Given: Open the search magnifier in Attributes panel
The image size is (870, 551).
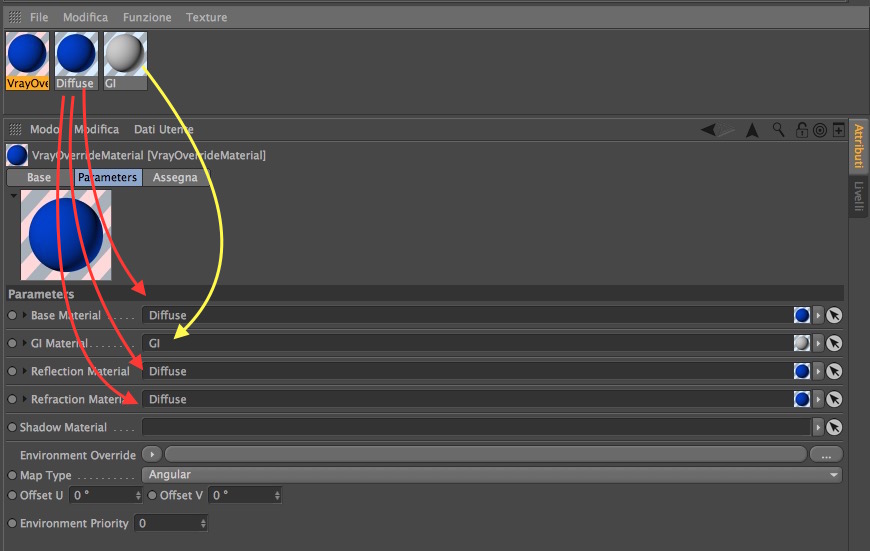Looking at the screenshot, I should 778,130.
